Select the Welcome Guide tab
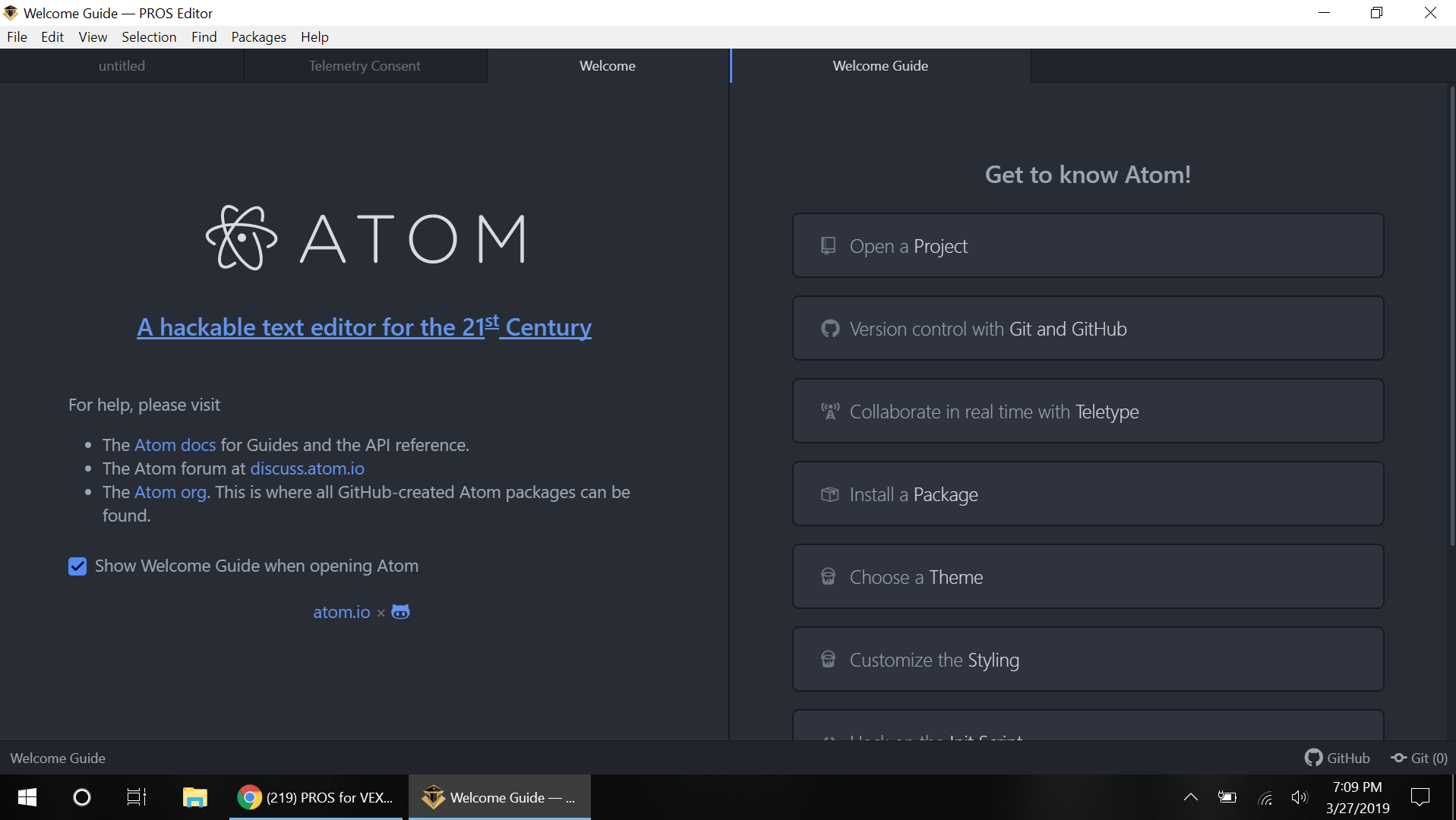The height and width of the screenshot is (820, 1456). (x=880, y=66)
